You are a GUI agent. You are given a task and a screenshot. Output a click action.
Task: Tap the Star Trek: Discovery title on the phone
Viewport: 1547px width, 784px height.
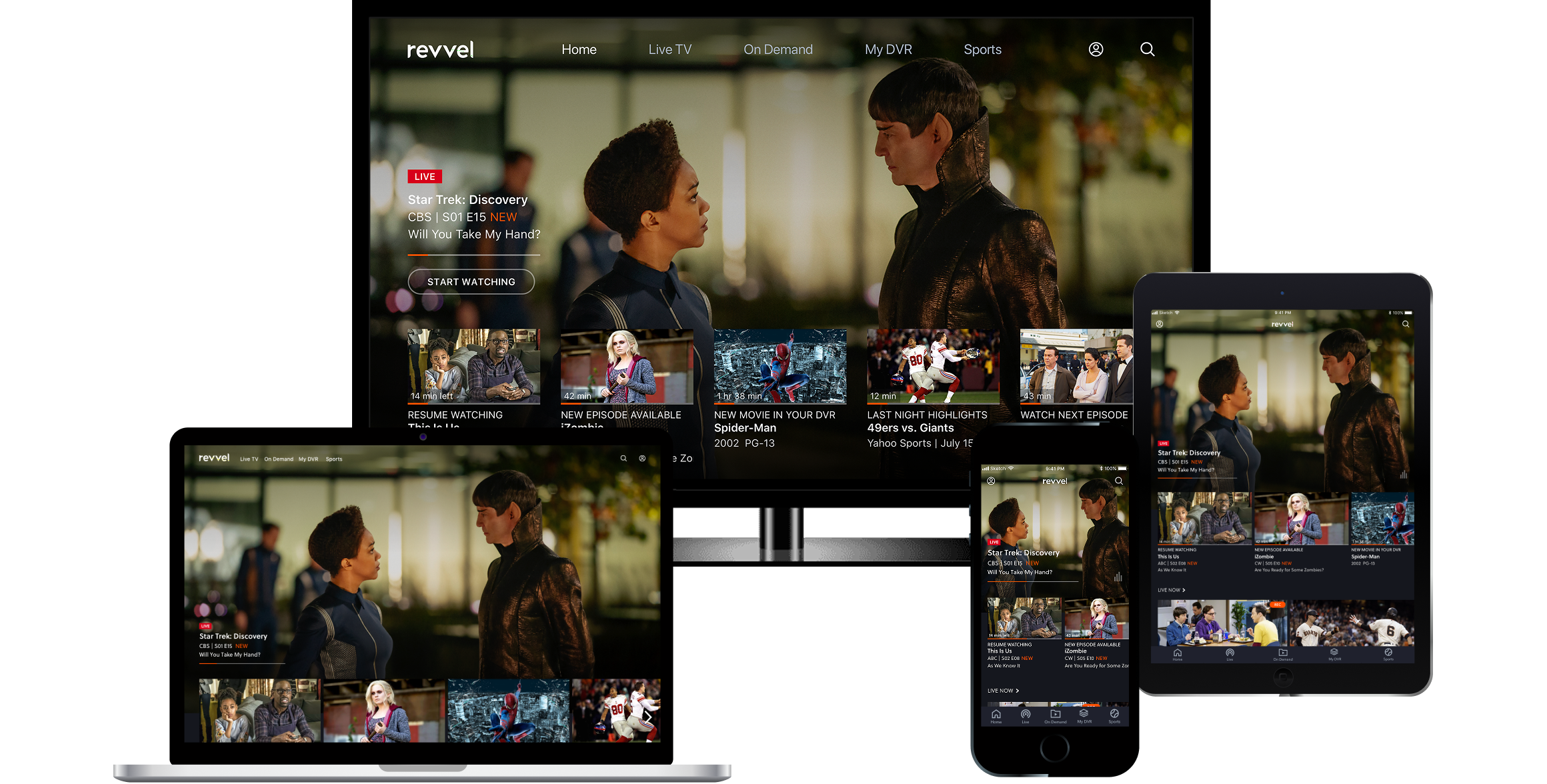1024,553
